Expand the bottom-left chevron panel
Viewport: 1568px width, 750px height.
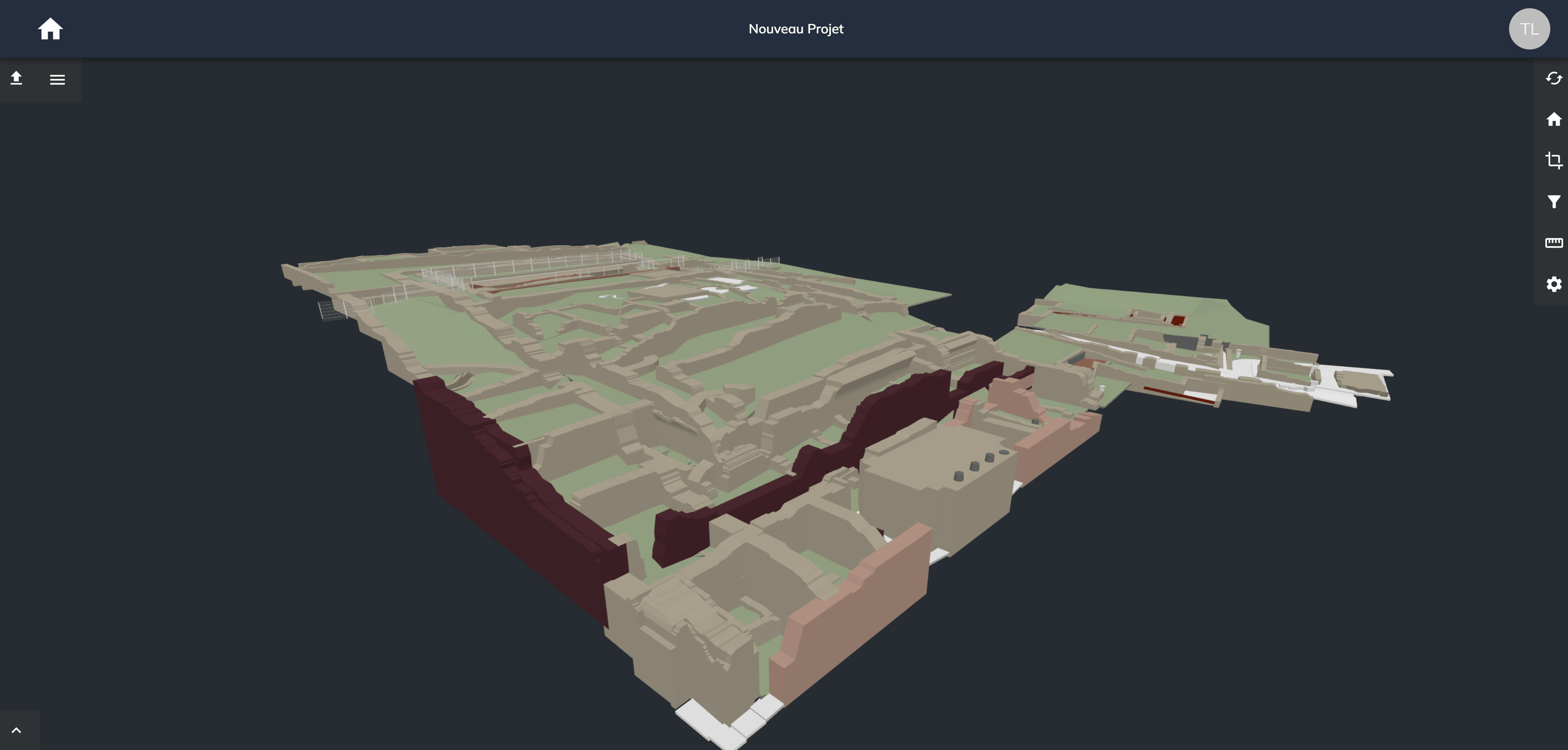click(16, 730)
